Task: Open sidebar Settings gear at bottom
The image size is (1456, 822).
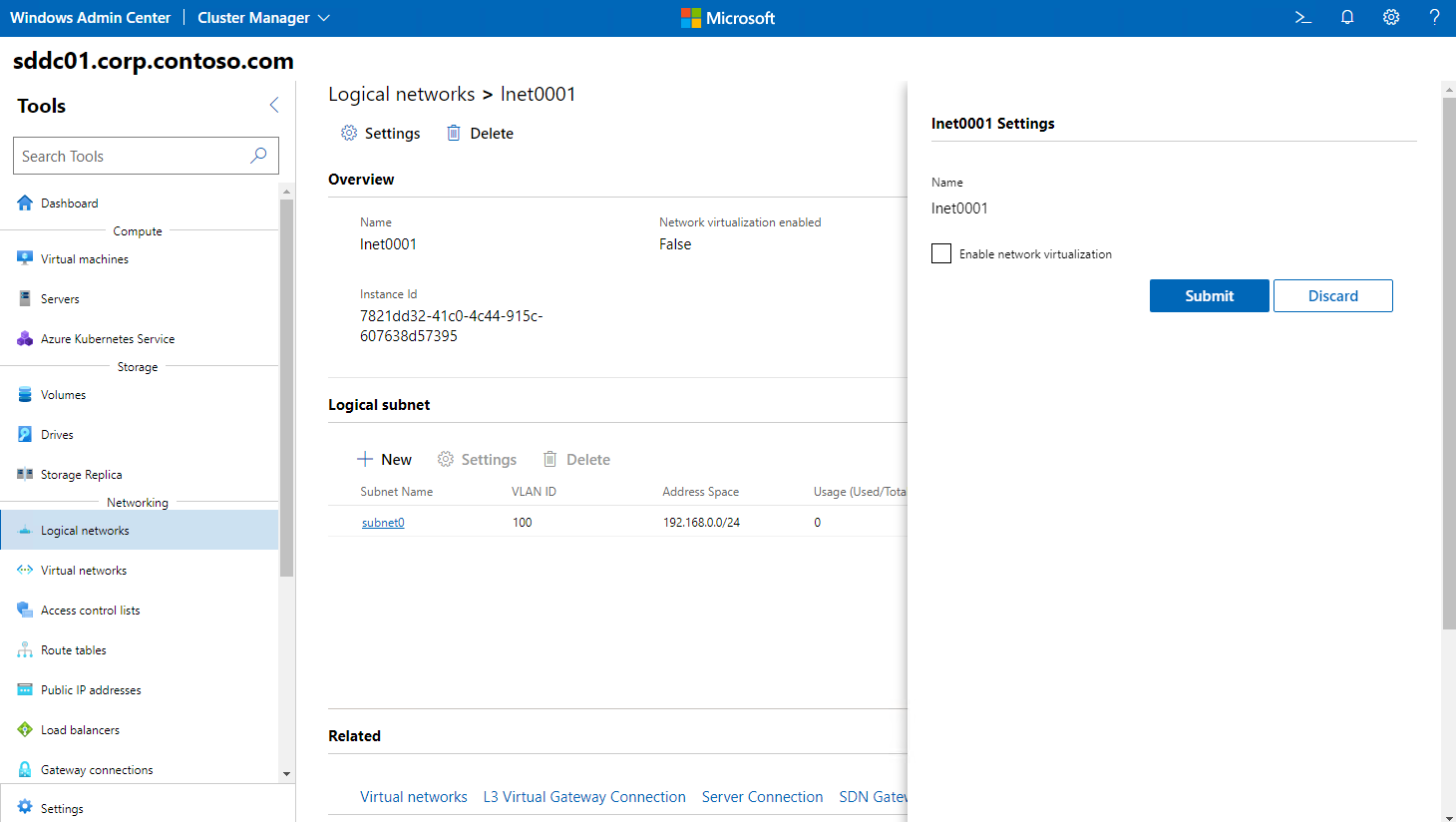Action: click(x=25, y=807)
